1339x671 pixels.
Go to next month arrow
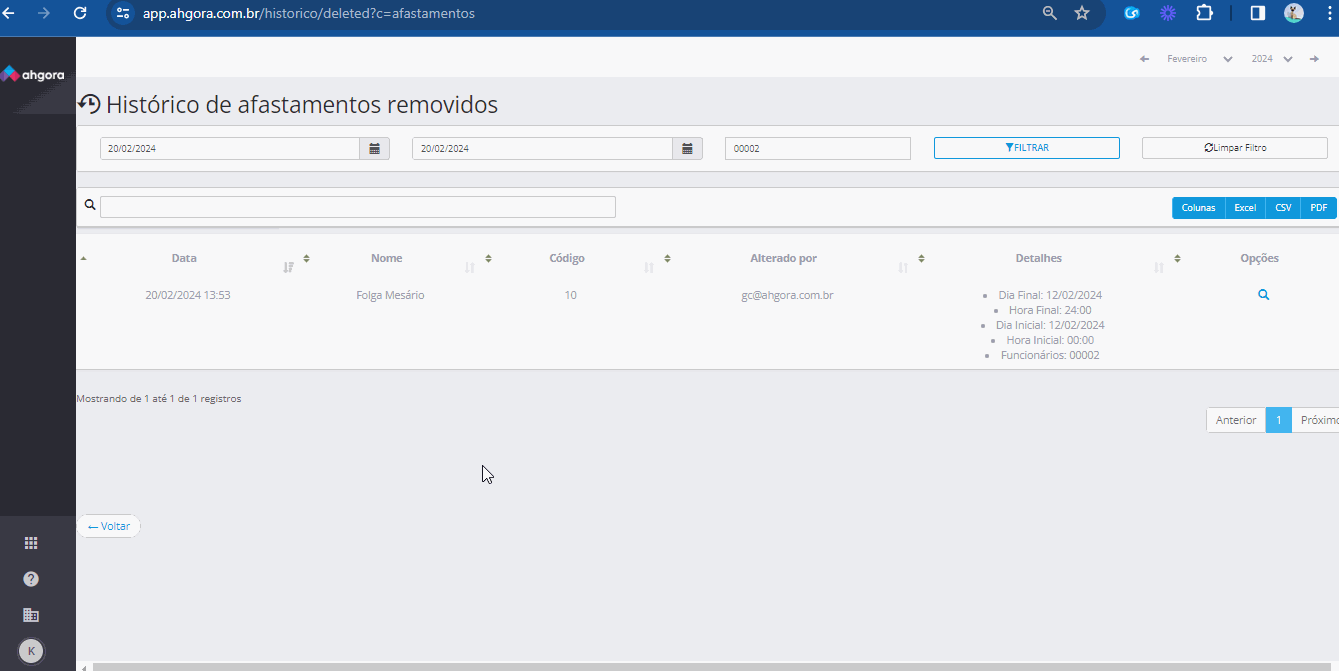(x=1314, y=59)
